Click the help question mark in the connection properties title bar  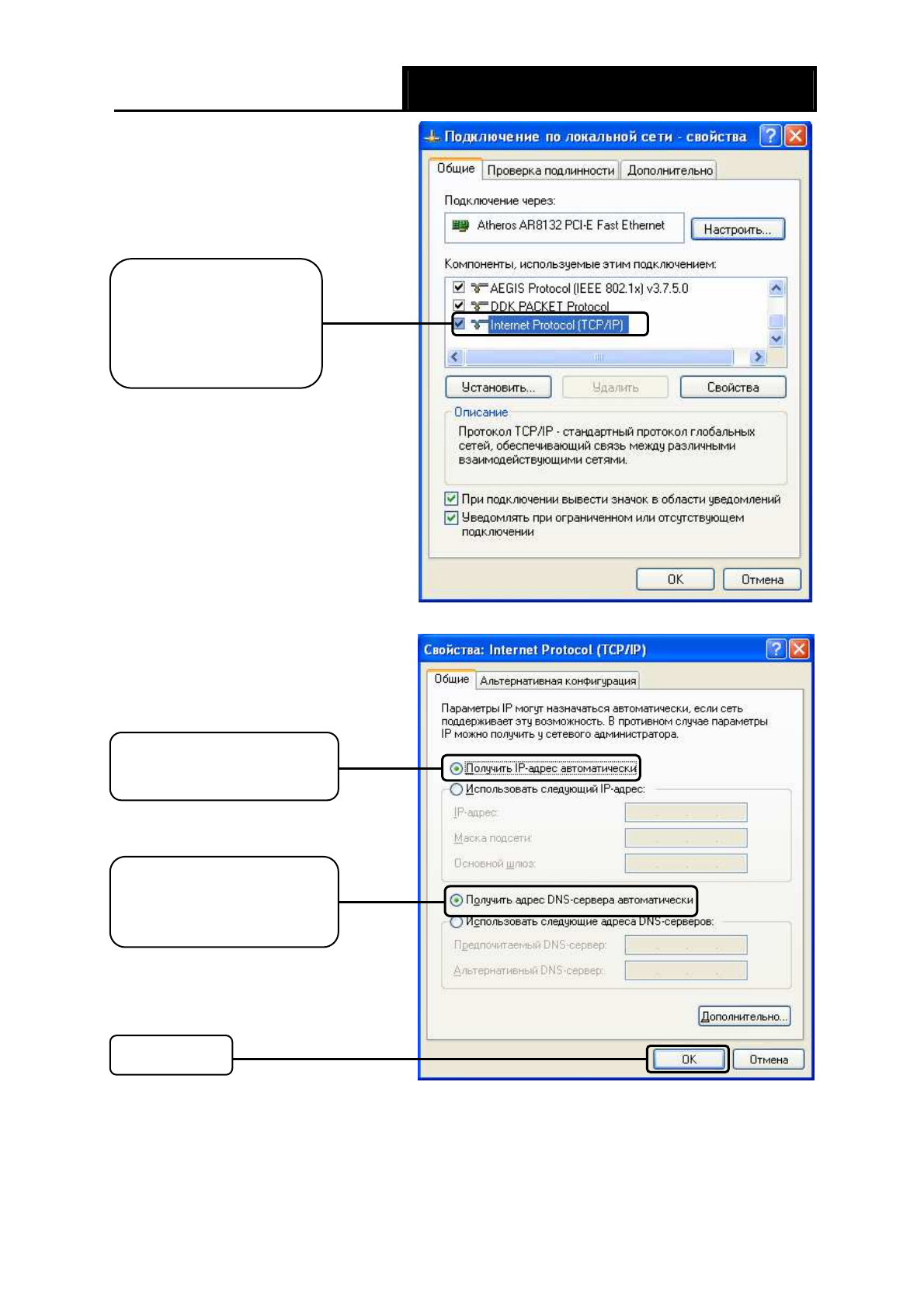click(769, 136)
